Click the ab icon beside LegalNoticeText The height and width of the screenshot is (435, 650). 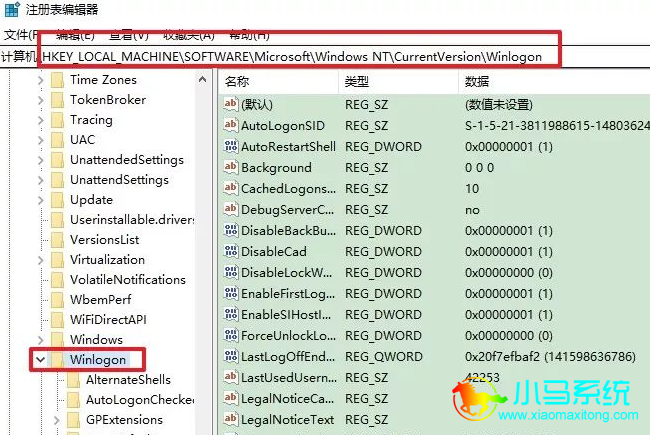coord(231,419)
